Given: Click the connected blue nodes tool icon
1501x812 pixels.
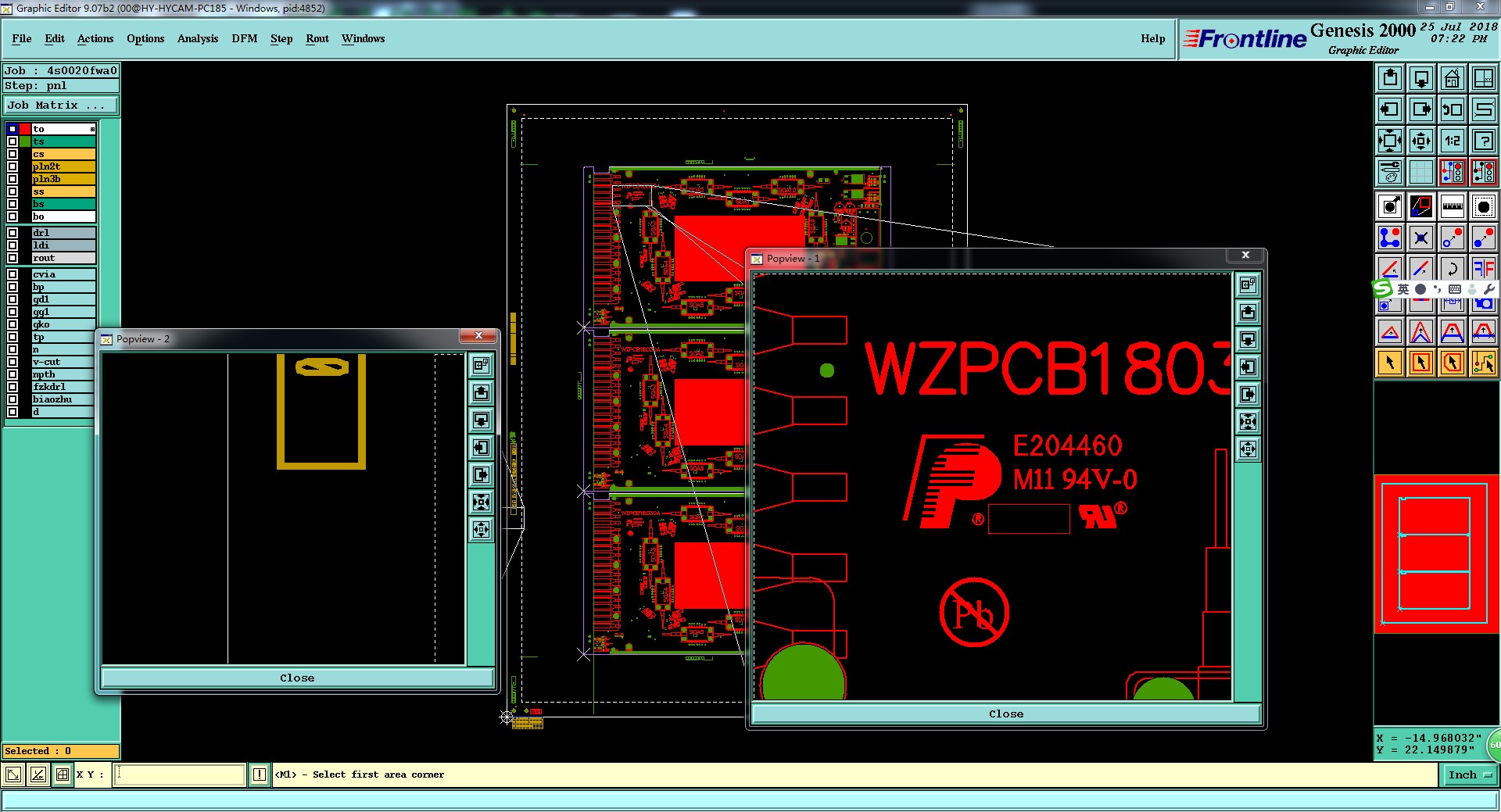Looking at the screenshot, I should (x=1389, y=238).
